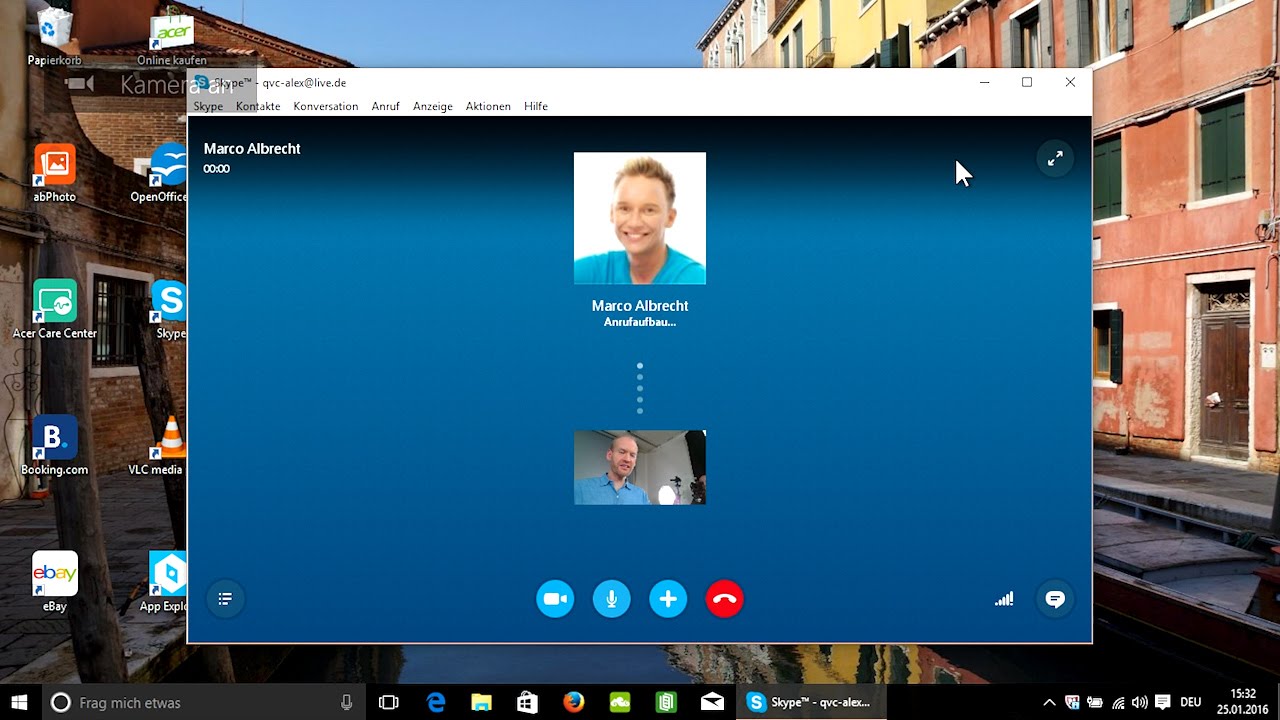The width and height of the screenshot is (1280, 720).
Task: Open the Konversation menu
Action: pos(326,106)
